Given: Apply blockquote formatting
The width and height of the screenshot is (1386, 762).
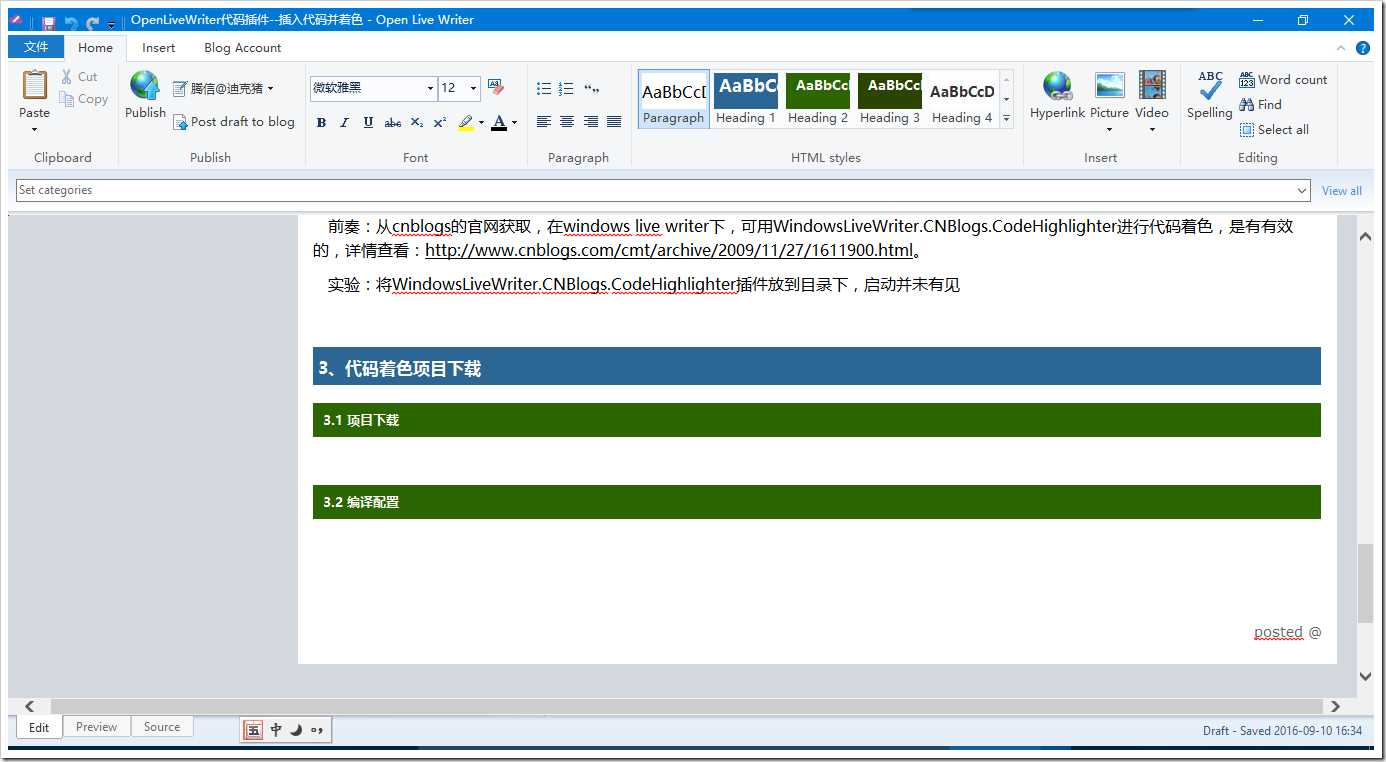Looking at the screenshot, I should point(591,89).
